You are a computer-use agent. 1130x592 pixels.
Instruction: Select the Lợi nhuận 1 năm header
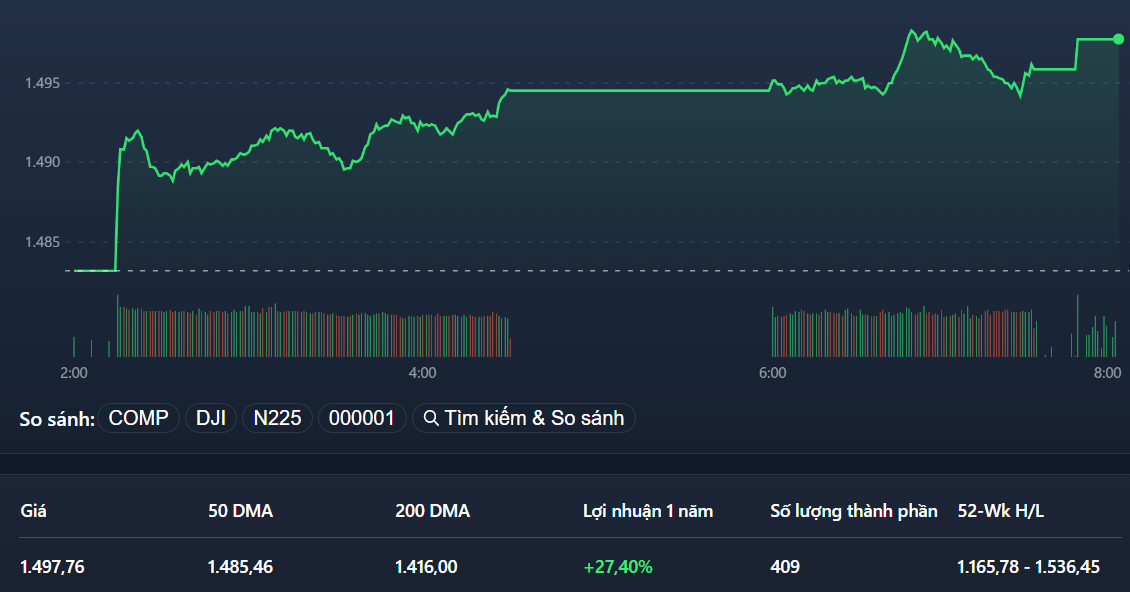[648, 510]
